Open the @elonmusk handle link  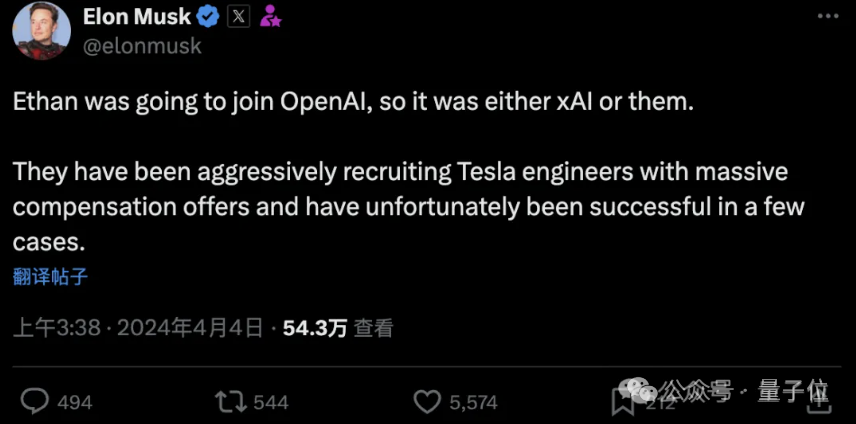142,46
